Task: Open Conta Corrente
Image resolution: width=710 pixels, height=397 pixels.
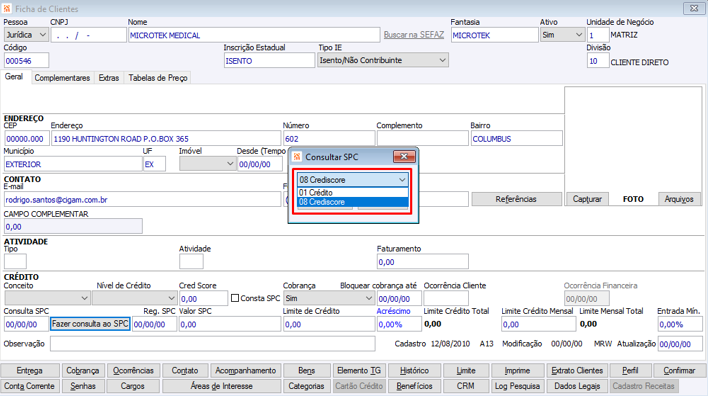Action: click(29, 386)
